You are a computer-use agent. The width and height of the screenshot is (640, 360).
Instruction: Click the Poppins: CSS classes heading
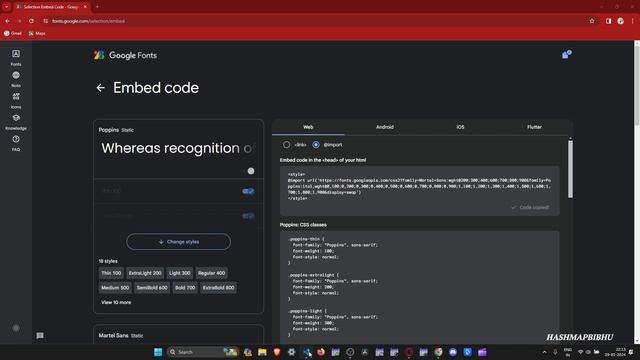pos(303,225)
